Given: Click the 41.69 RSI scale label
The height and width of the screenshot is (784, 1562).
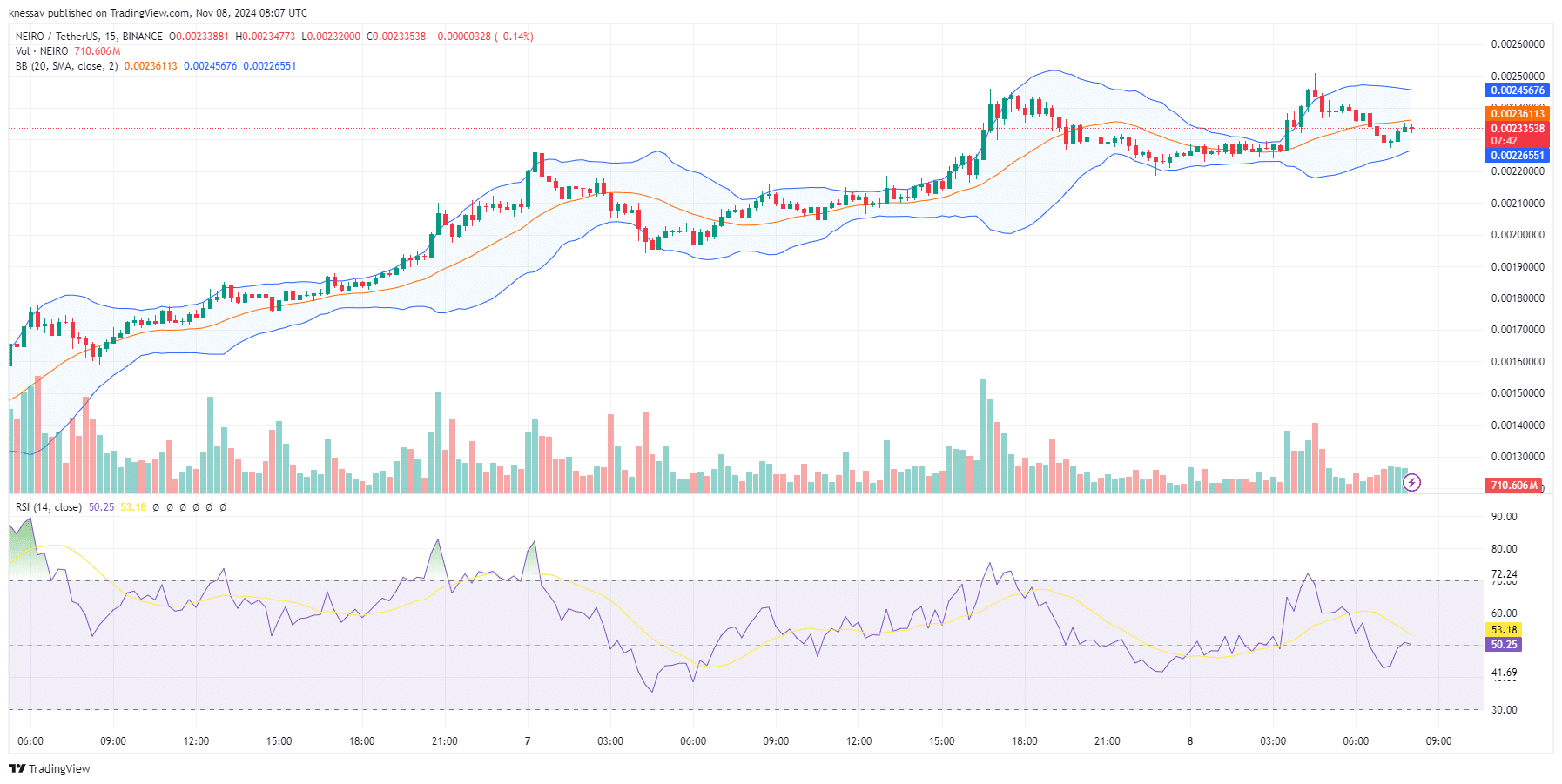Looking at the screenshot, I should pyautogui.click(x=1504, y=673).
